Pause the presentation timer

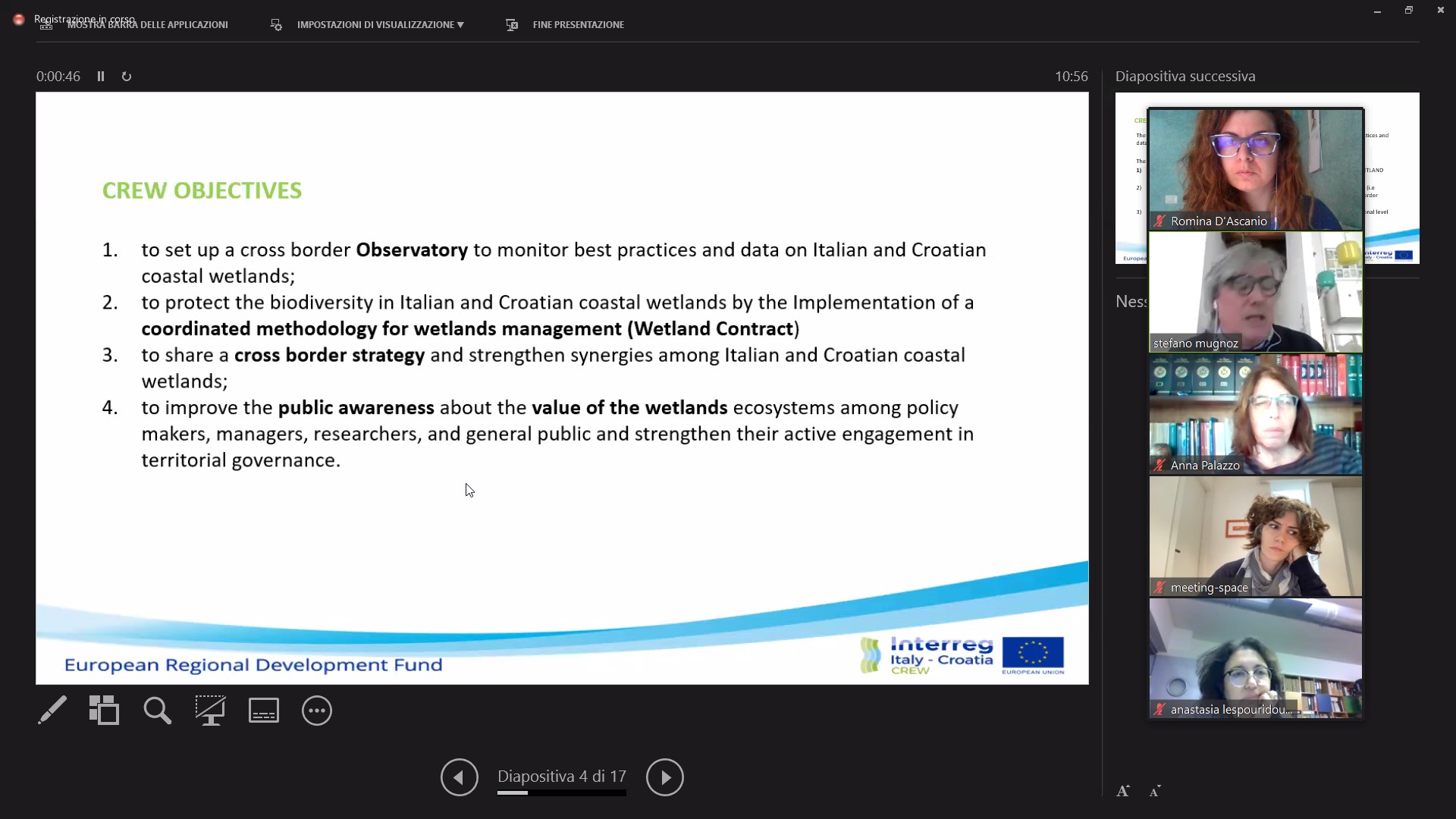click(x=101, y=77)
